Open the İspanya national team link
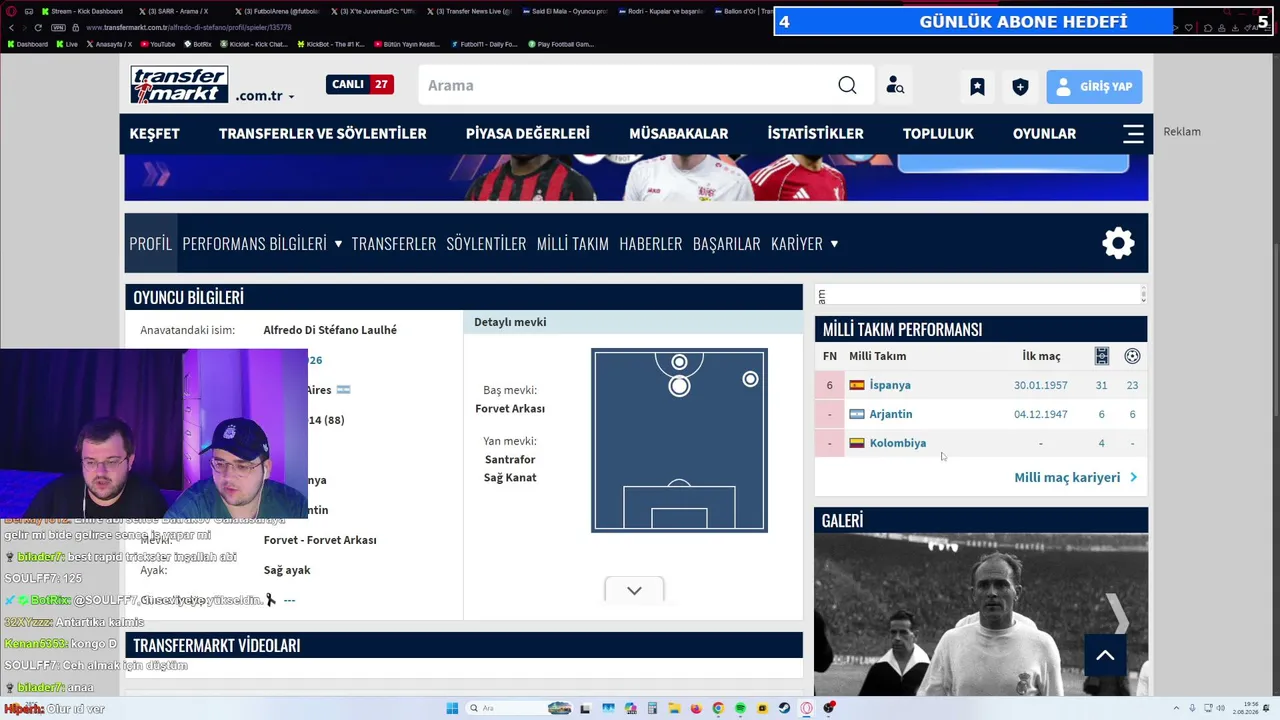The width and height of the screenshot is (1280, 720). tap(890, 385)
